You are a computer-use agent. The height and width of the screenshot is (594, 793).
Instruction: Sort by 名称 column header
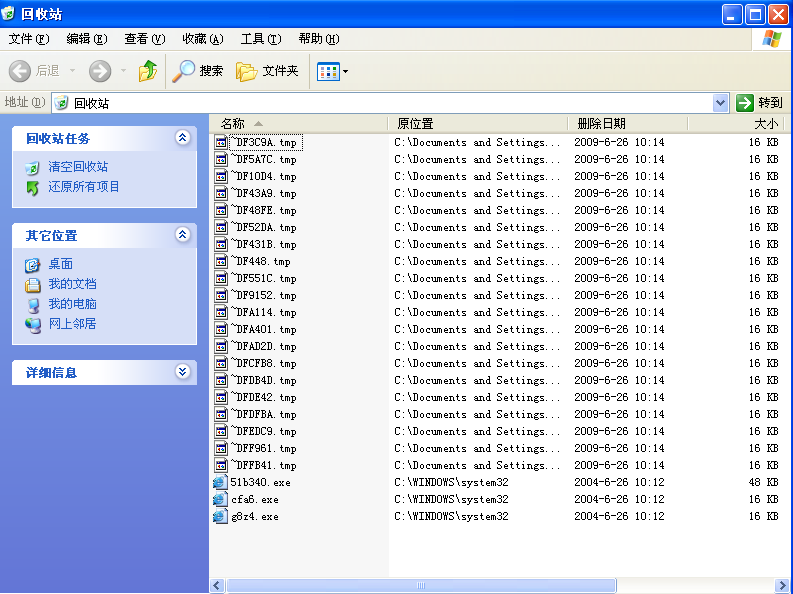[298, 124]
